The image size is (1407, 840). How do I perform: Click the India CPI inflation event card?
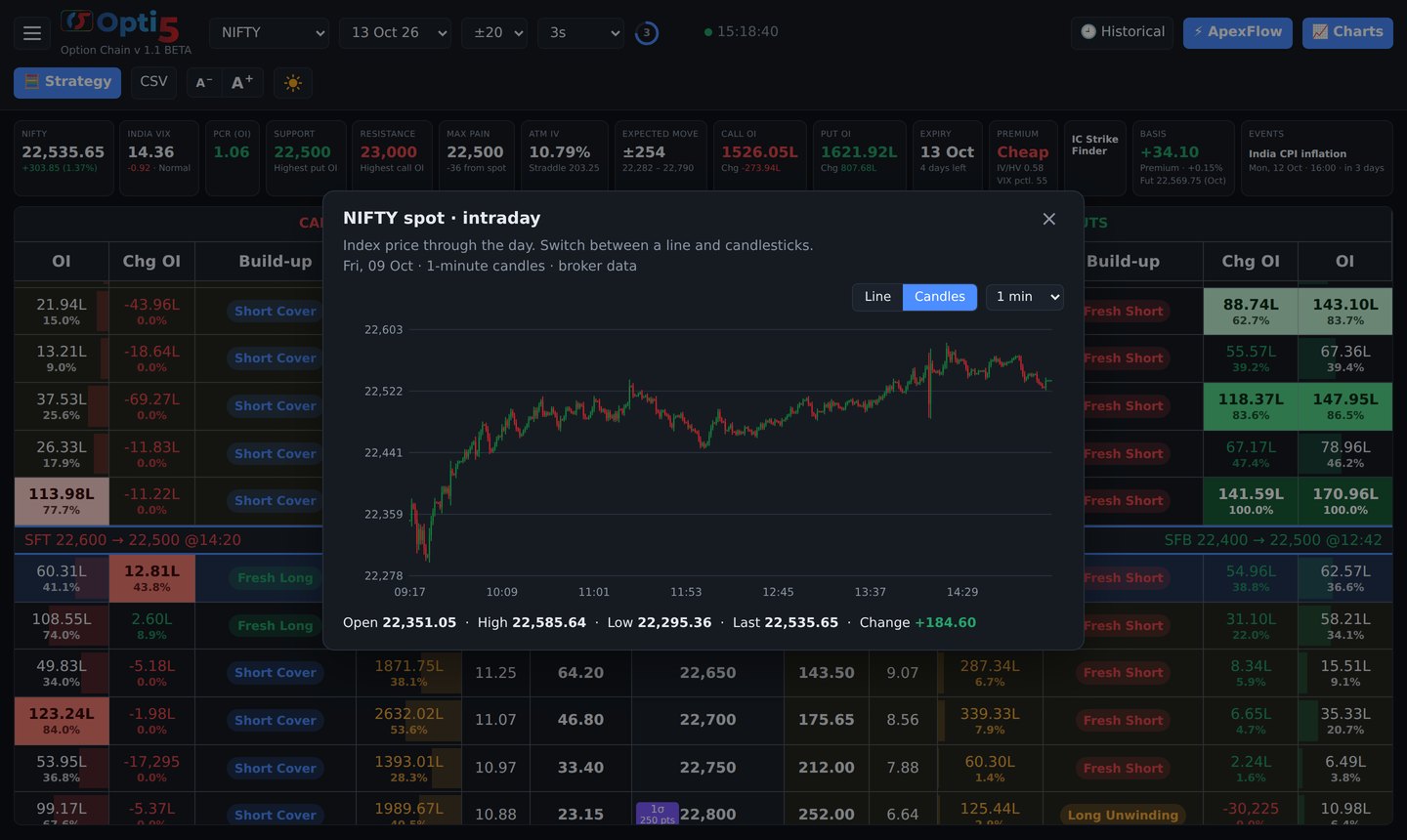click(1316, 158)
